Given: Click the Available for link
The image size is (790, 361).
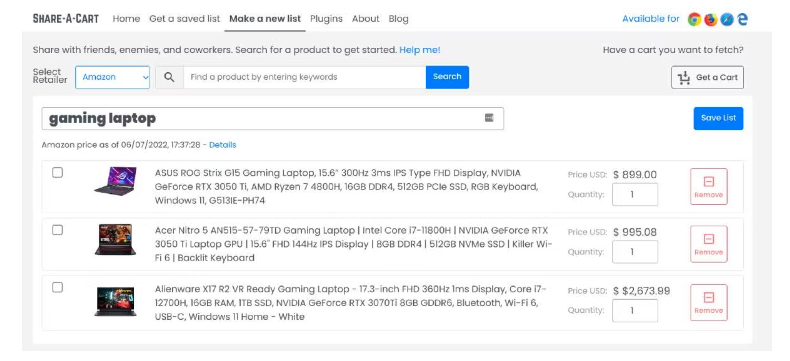Looking at the screenshot, I should (x=650, y=19).
